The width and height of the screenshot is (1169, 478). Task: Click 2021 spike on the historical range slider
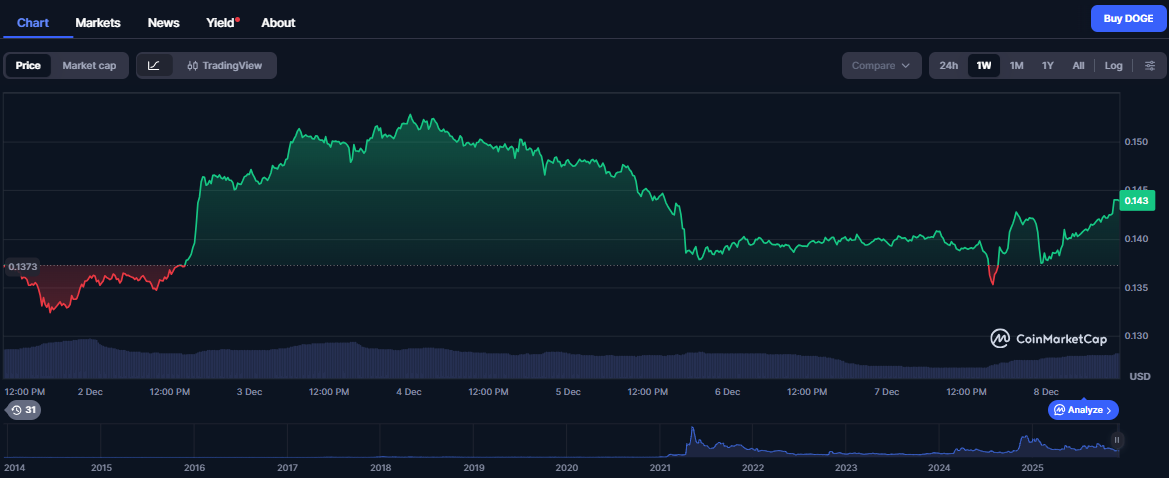[x=691, y=438]
